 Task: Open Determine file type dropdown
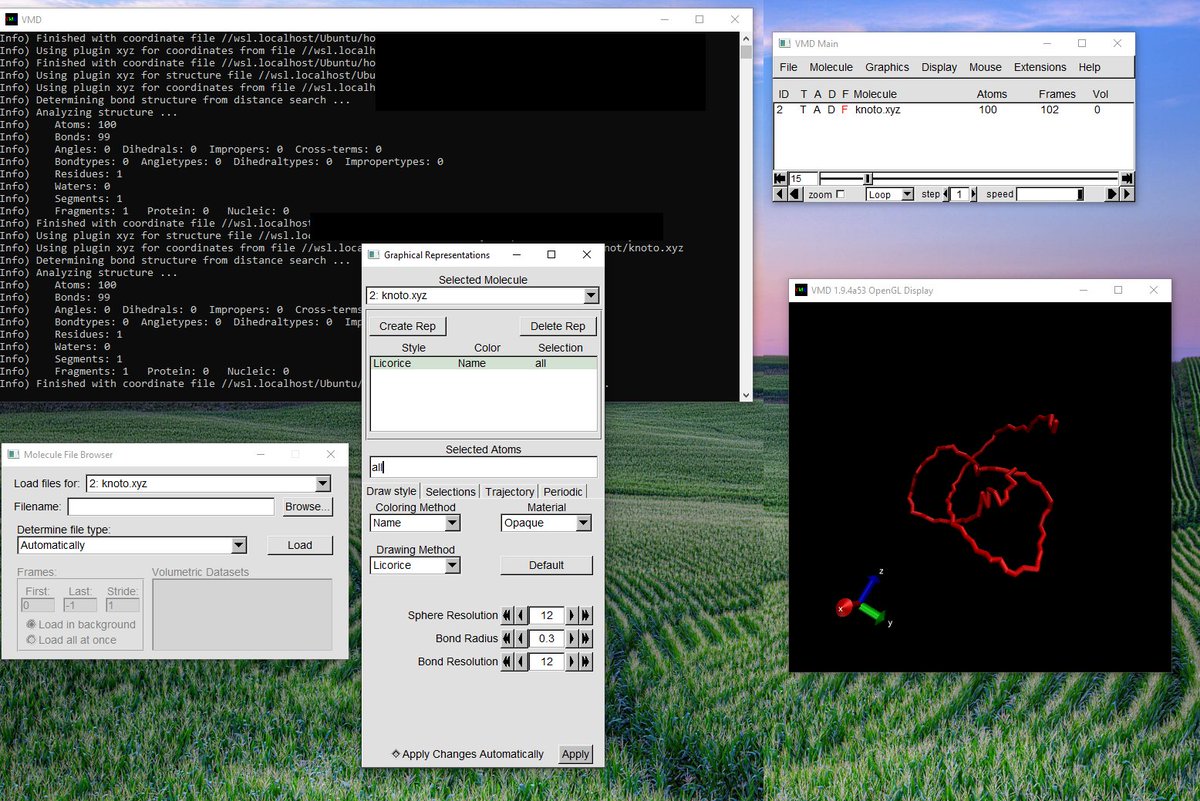(132, 545)
